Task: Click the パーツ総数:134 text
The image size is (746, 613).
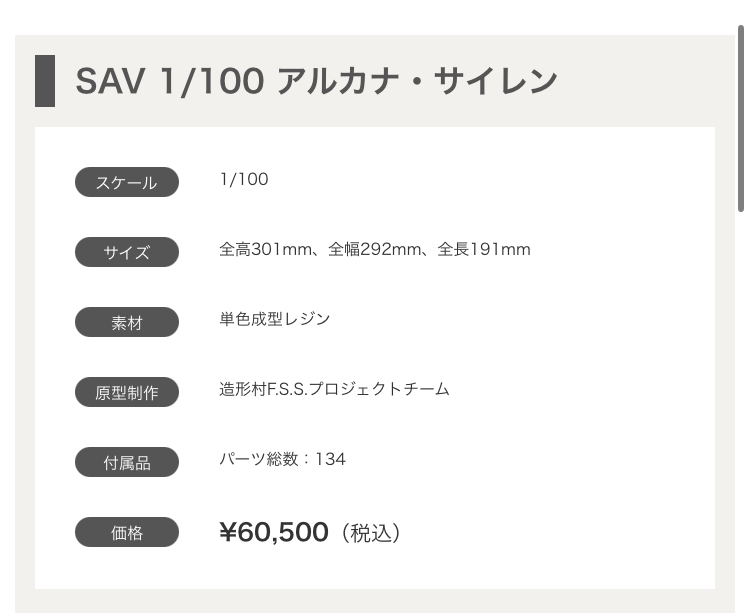Action: [282, 459]
